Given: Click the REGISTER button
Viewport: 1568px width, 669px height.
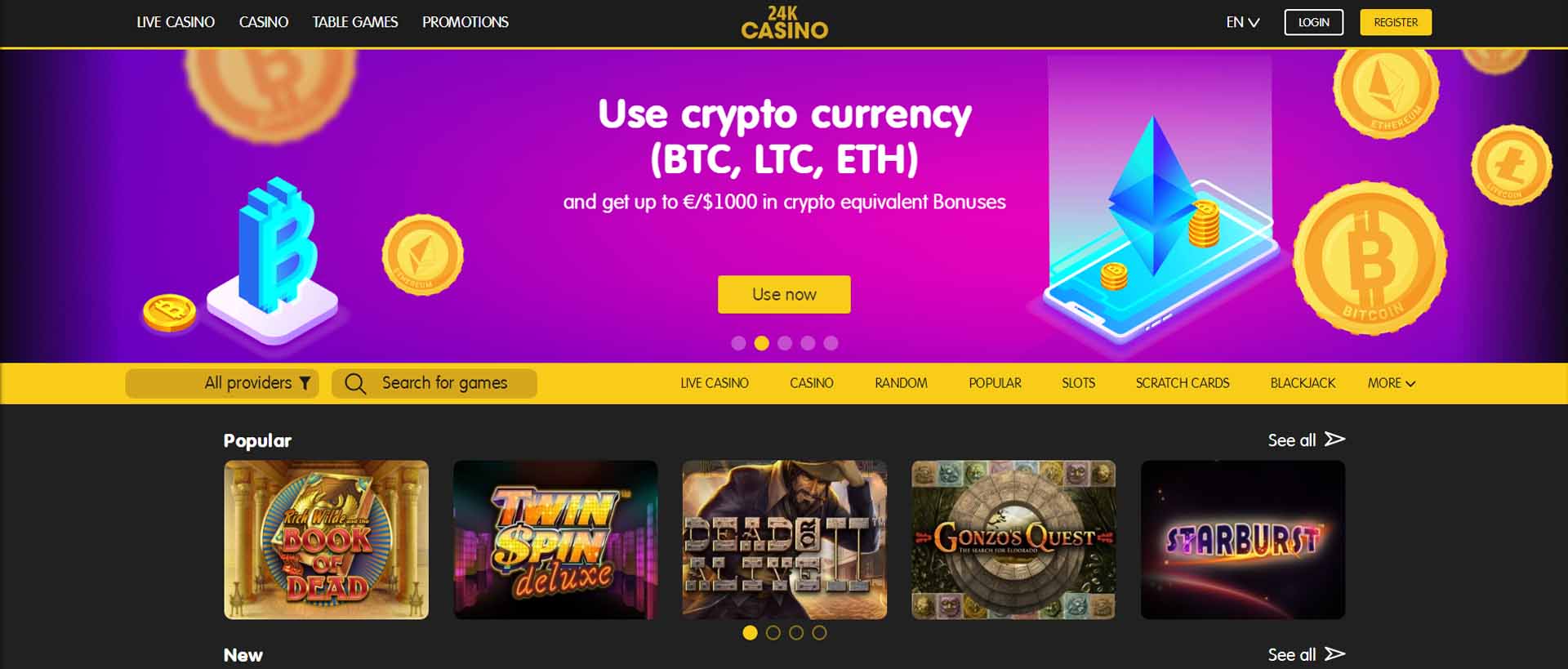Looking at the screenshot, I should 1396,22.
